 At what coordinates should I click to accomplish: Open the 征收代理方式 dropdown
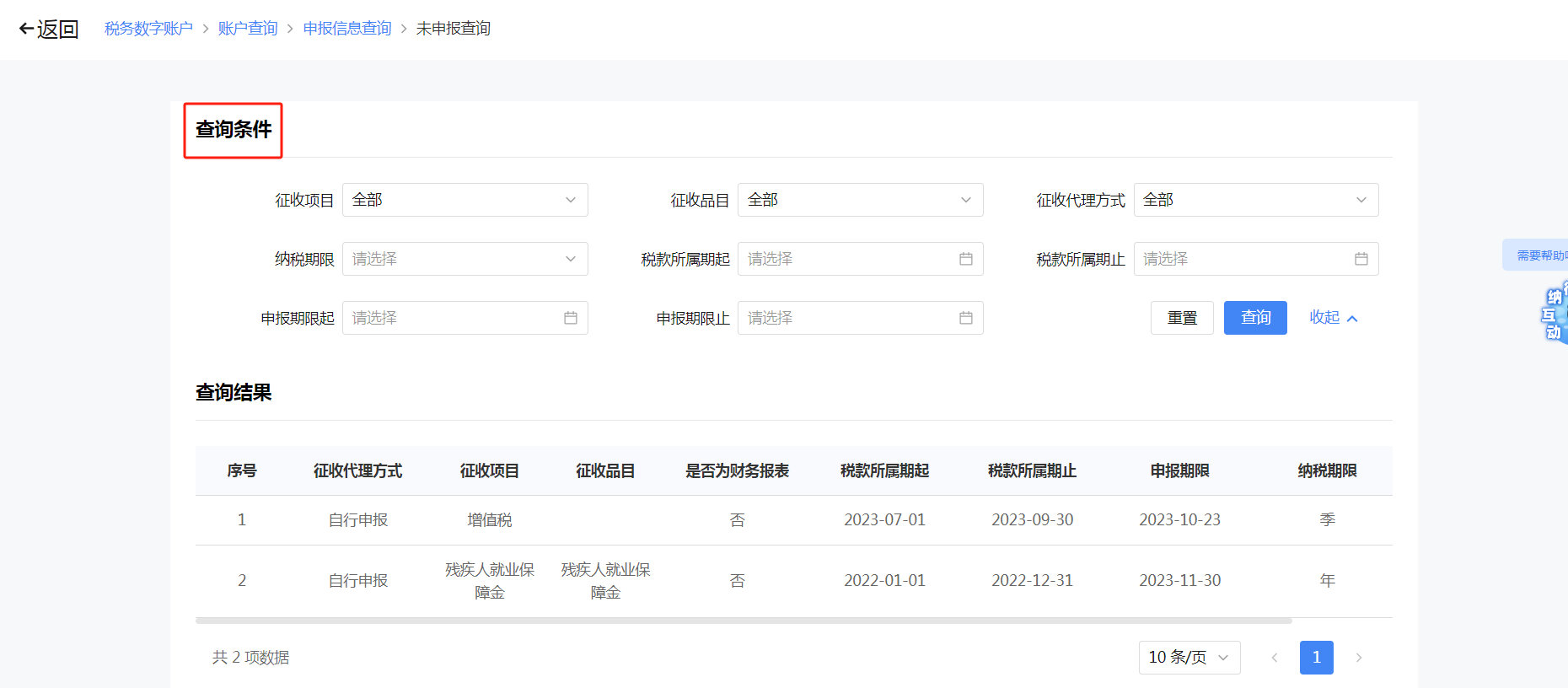point(1255,200)
